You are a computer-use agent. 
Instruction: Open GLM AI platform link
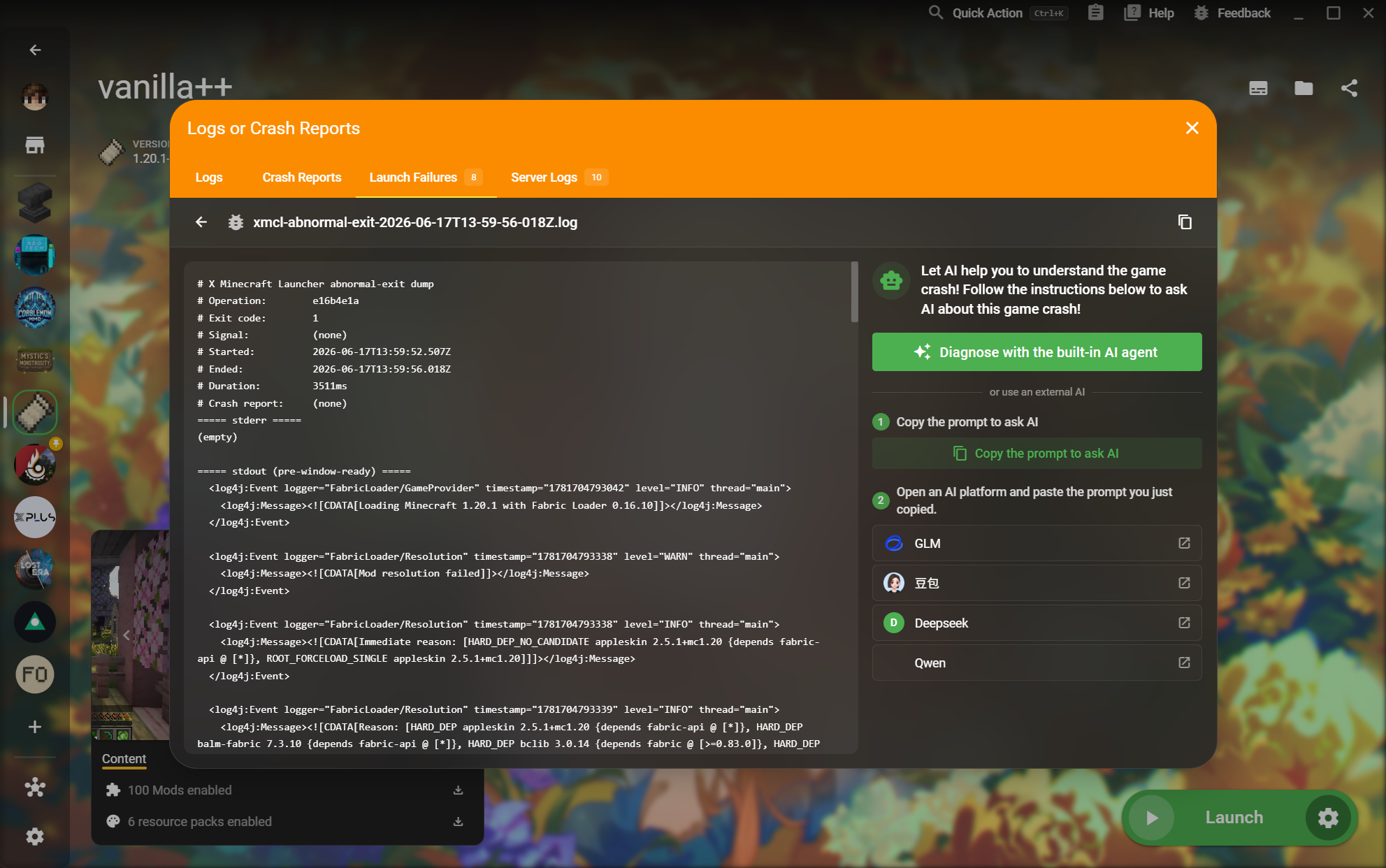[x=1037, y=543]
